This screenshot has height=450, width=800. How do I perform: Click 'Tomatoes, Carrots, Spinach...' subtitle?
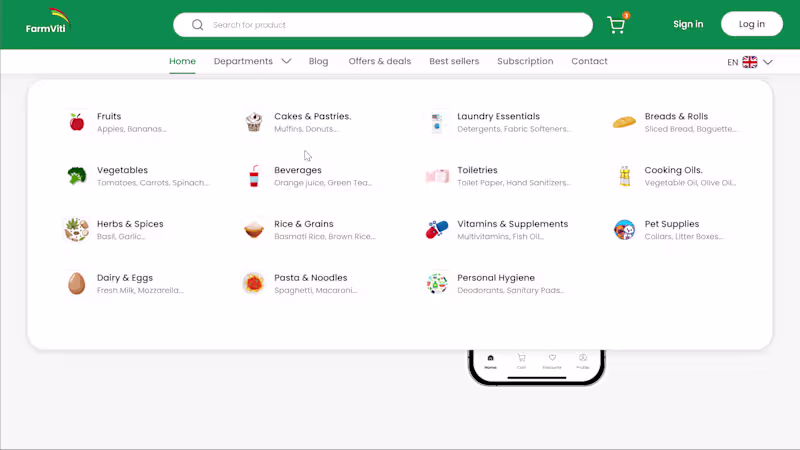click(153, 183)
